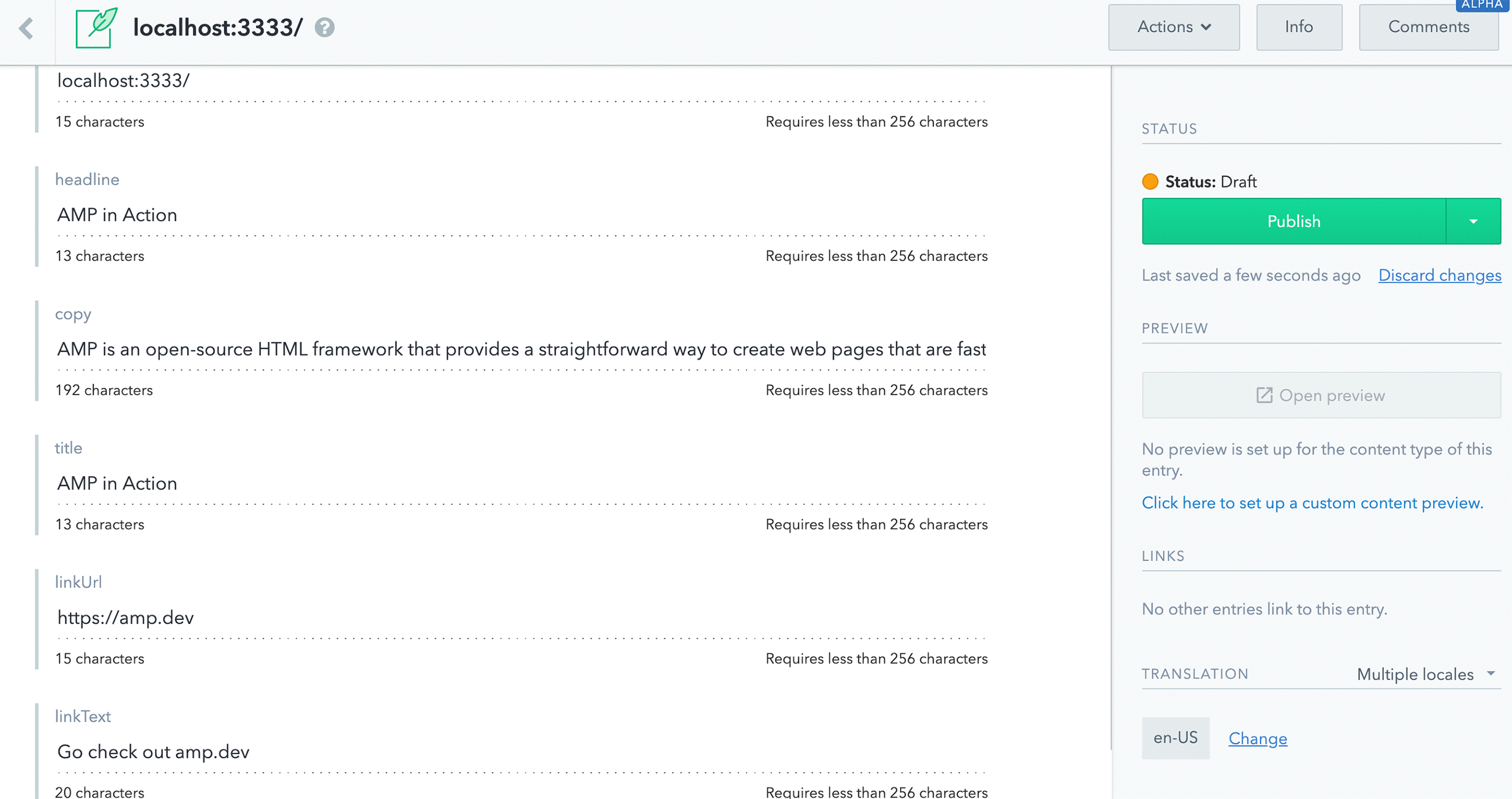
Task: Click the ALPHA badge in corner
Action: click(x=1481, y=5)
